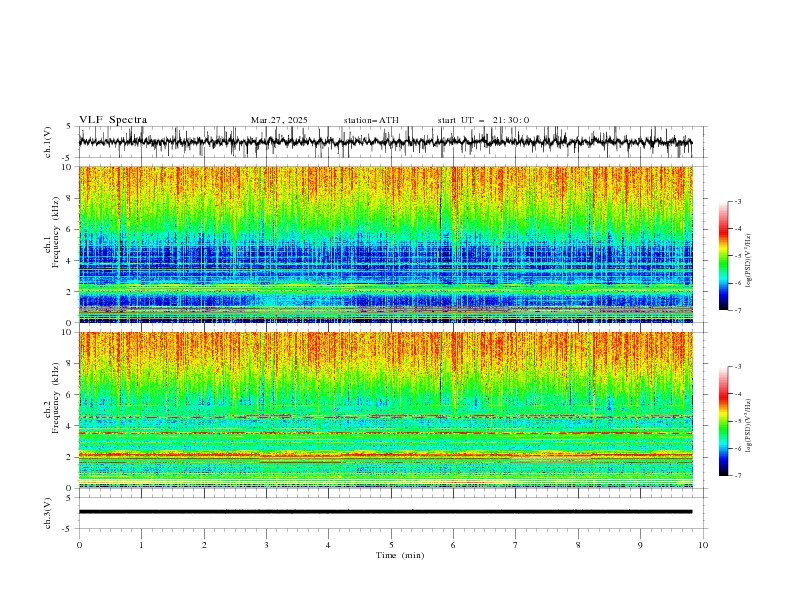The height and width of the screenshot is (612, 792).
Task: Click the ch.1 voltage waveform trace
Action: 385,142
